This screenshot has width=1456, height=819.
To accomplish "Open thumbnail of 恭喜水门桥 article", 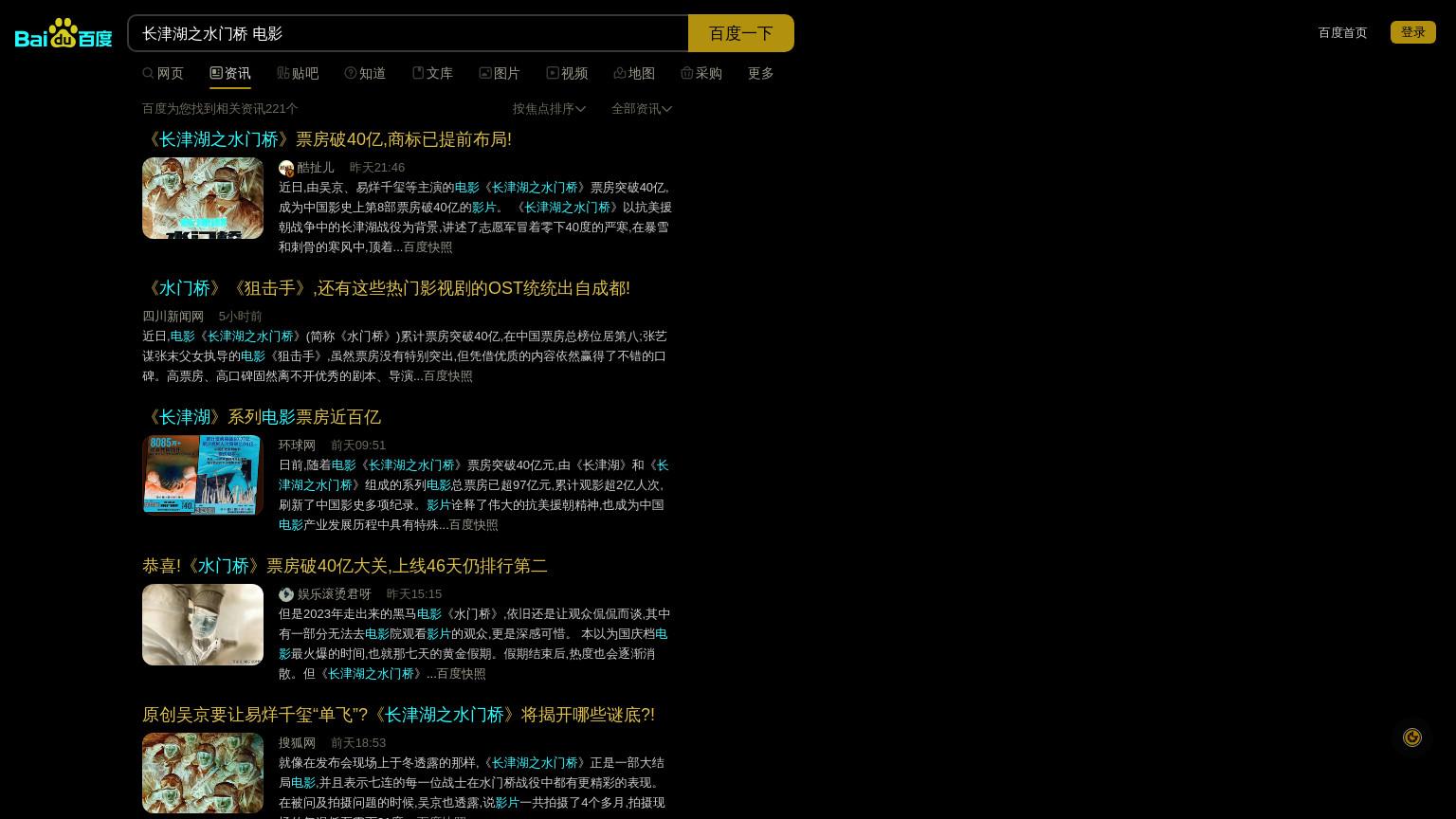I will (x=203, y=625).
